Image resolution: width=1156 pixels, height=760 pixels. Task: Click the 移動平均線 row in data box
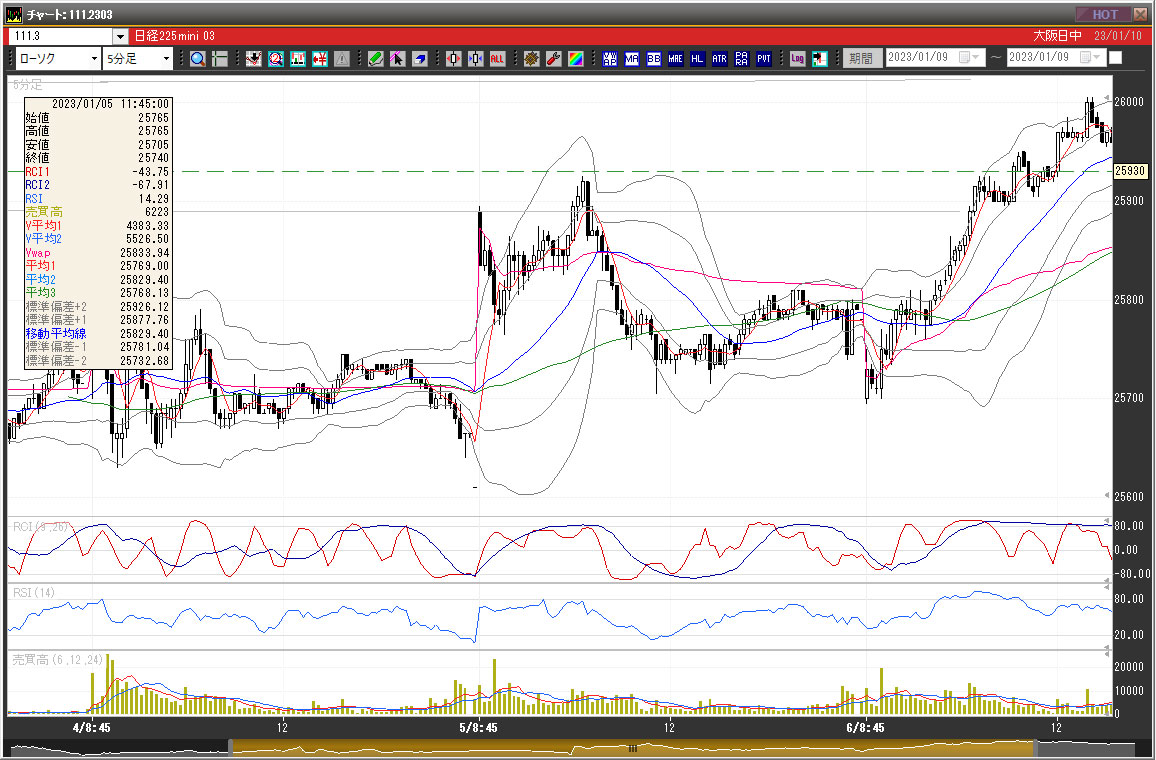(x=97, y=334)
